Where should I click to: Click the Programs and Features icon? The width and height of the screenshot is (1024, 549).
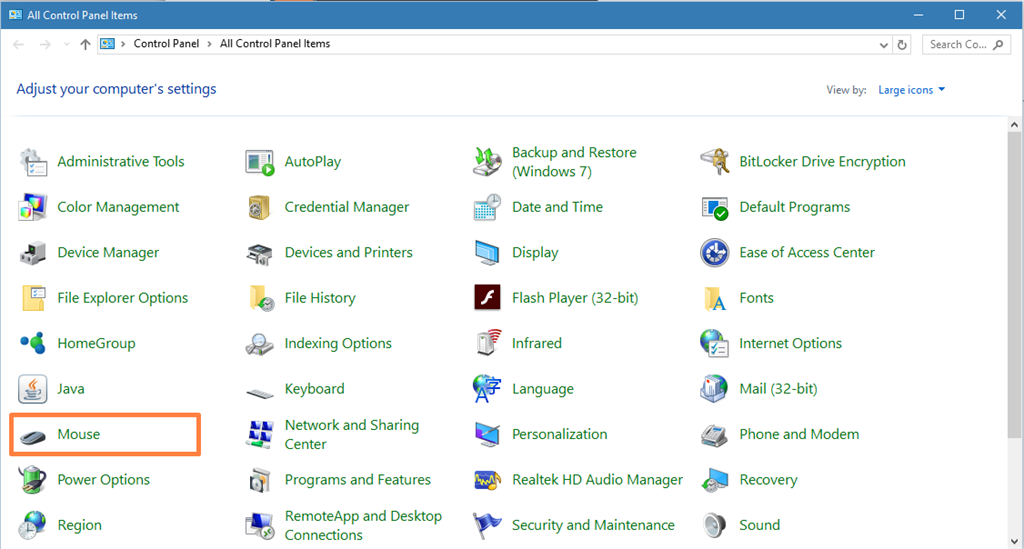tap(260, 480)
